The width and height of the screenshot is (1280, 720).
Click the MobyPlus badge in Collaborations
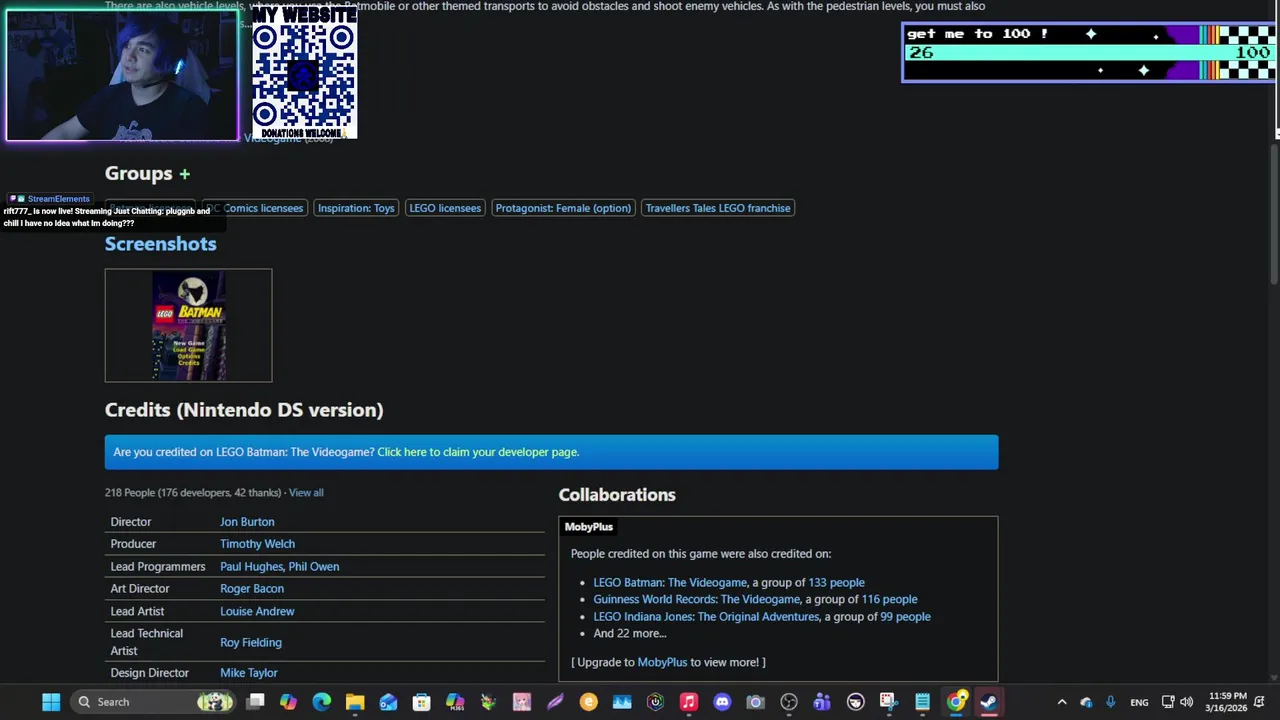(588, 527)
